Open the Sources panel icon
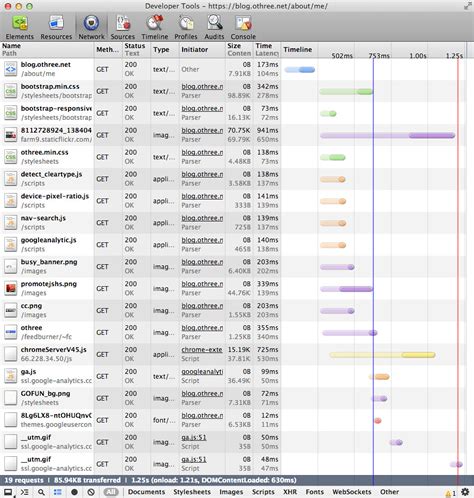 123,23
